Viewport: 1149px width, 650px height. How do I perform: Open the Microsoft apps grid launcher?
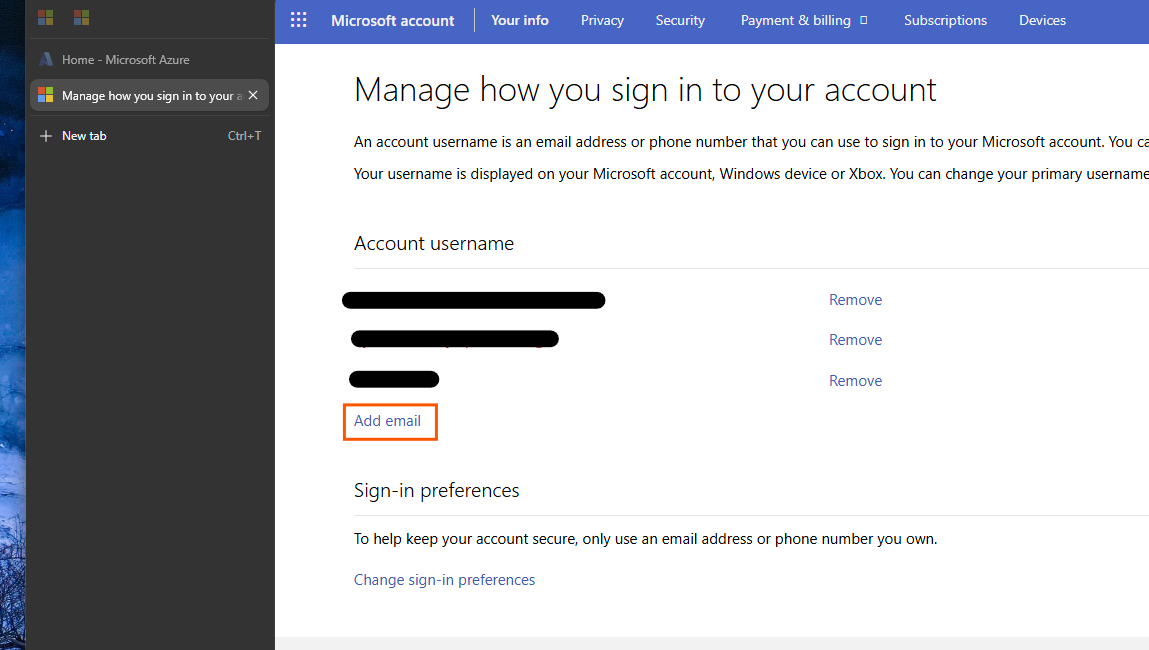(x=298, y=20)
